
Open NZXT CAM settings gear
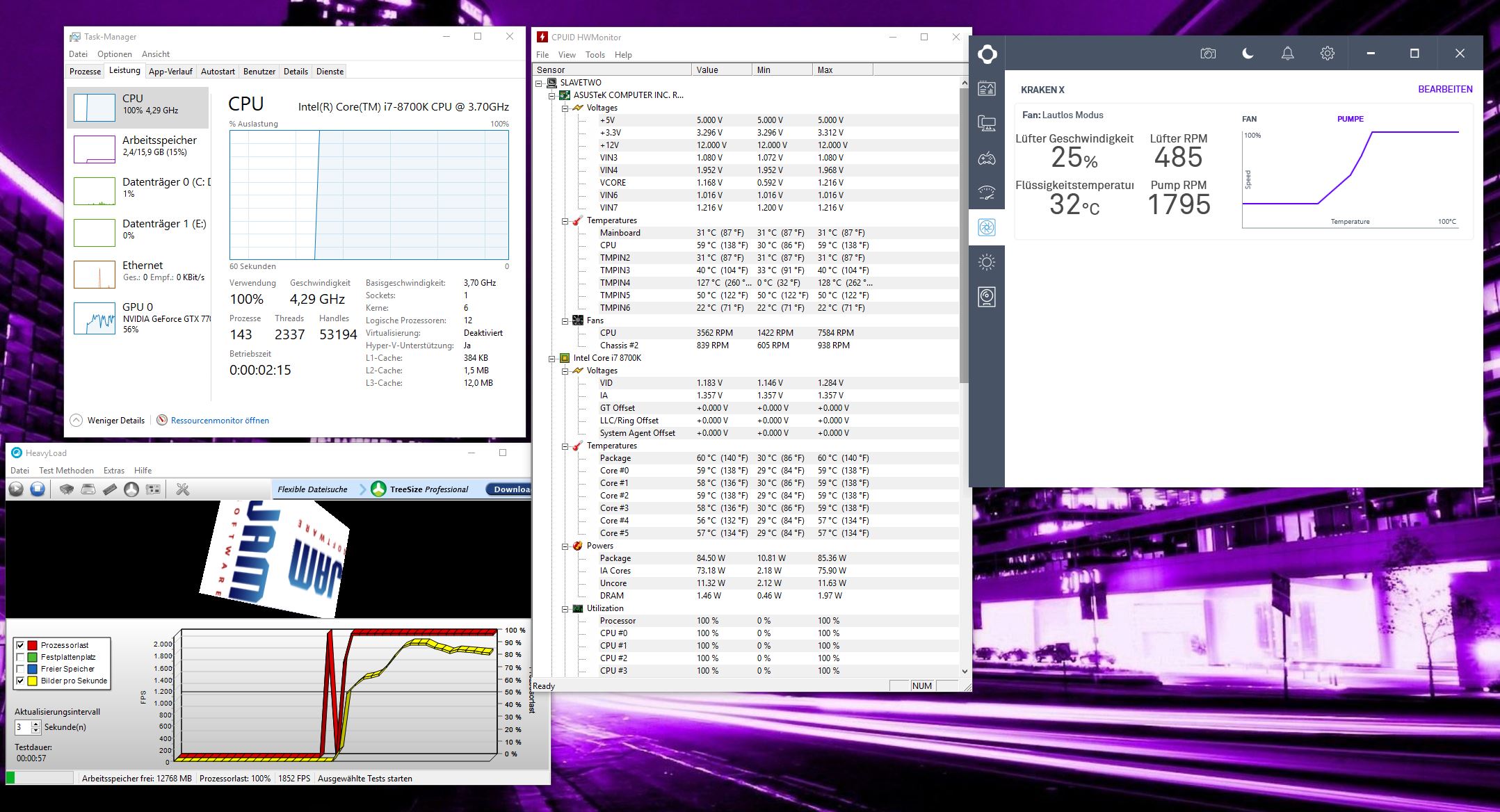pos(1328,54)
